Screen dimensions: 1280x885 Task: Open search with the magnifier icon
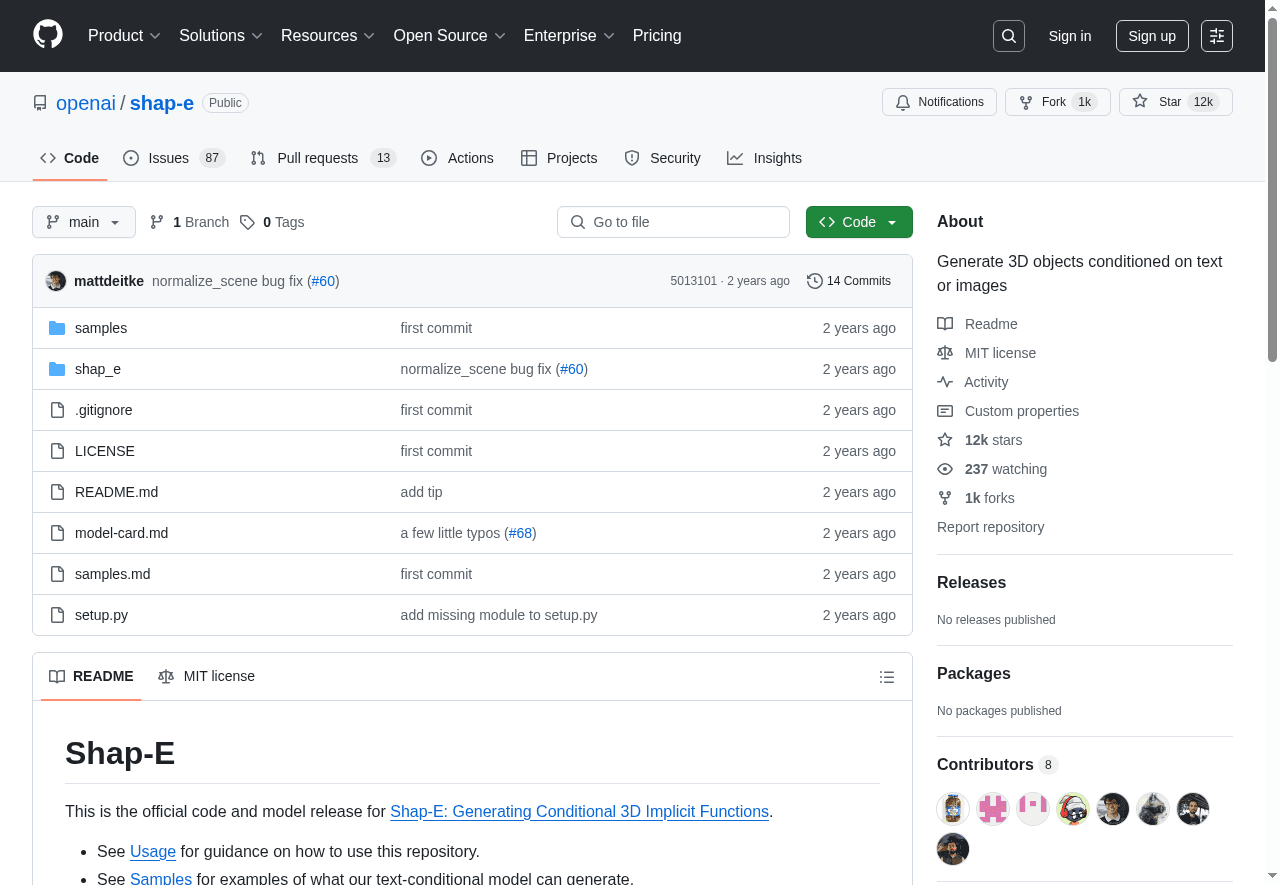[x=1009, y=36]
